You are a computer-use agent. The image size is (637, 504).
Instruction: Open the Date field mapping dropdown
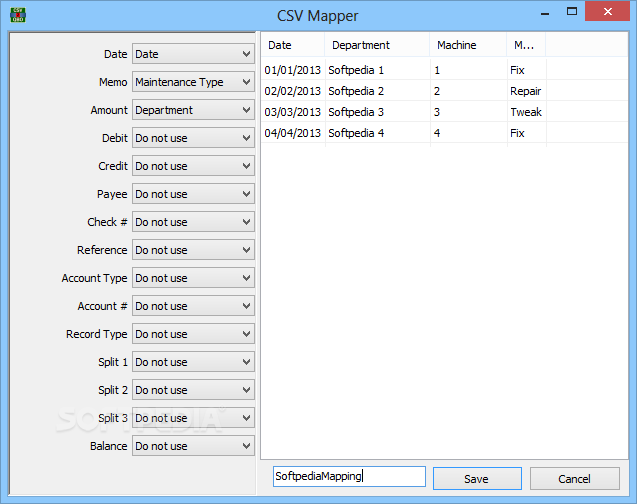193,54
